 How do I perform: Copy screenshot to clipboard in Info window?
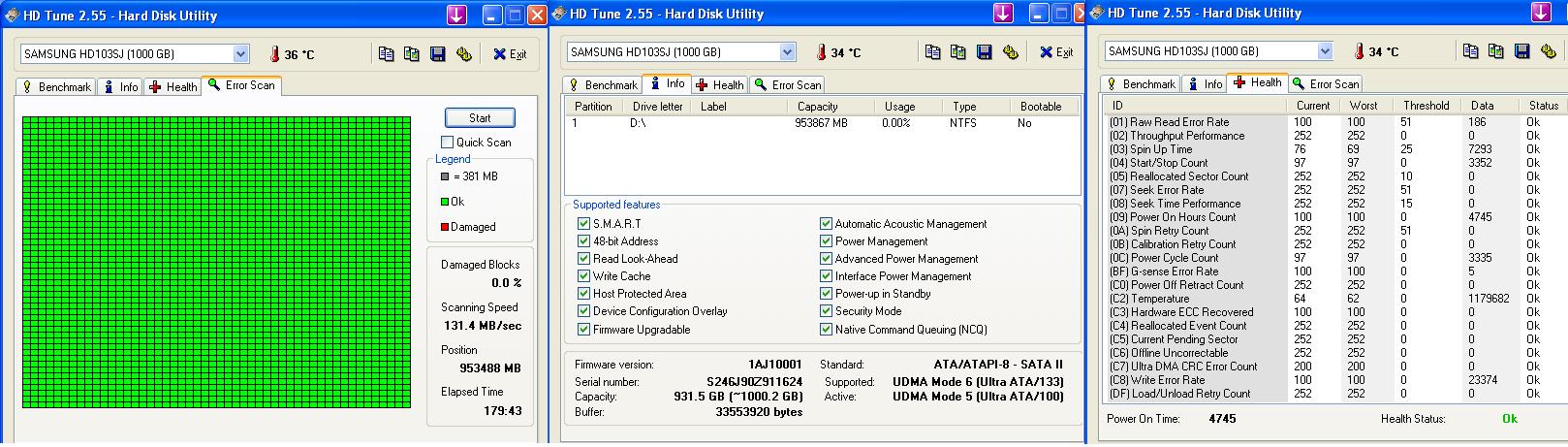pyautogui.click(x=958, y=52)
